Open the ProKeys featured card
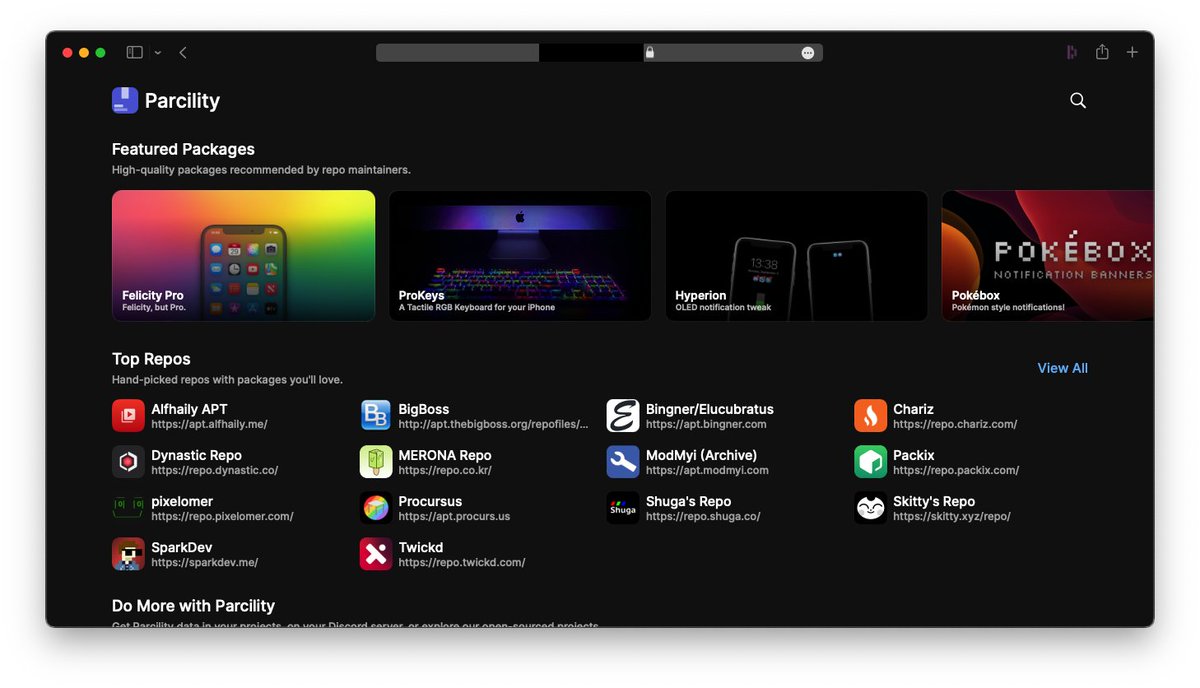 [520, 256]
